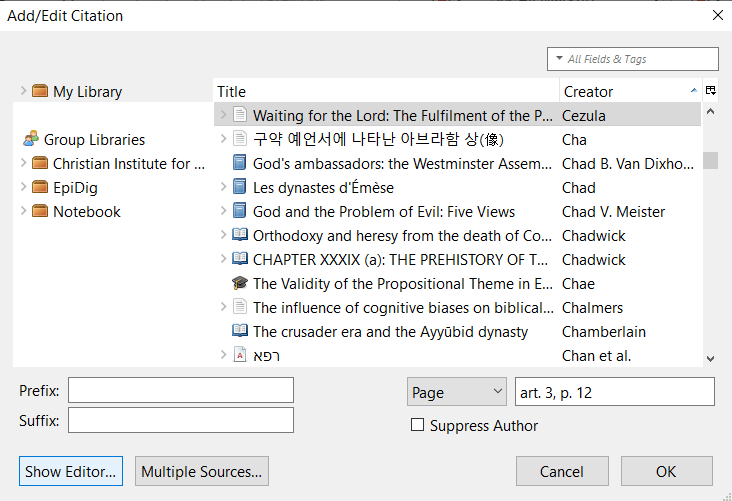Click the Multiple Sources button
732x501 pixels.
pyautogui.click(x=202, y=471)
